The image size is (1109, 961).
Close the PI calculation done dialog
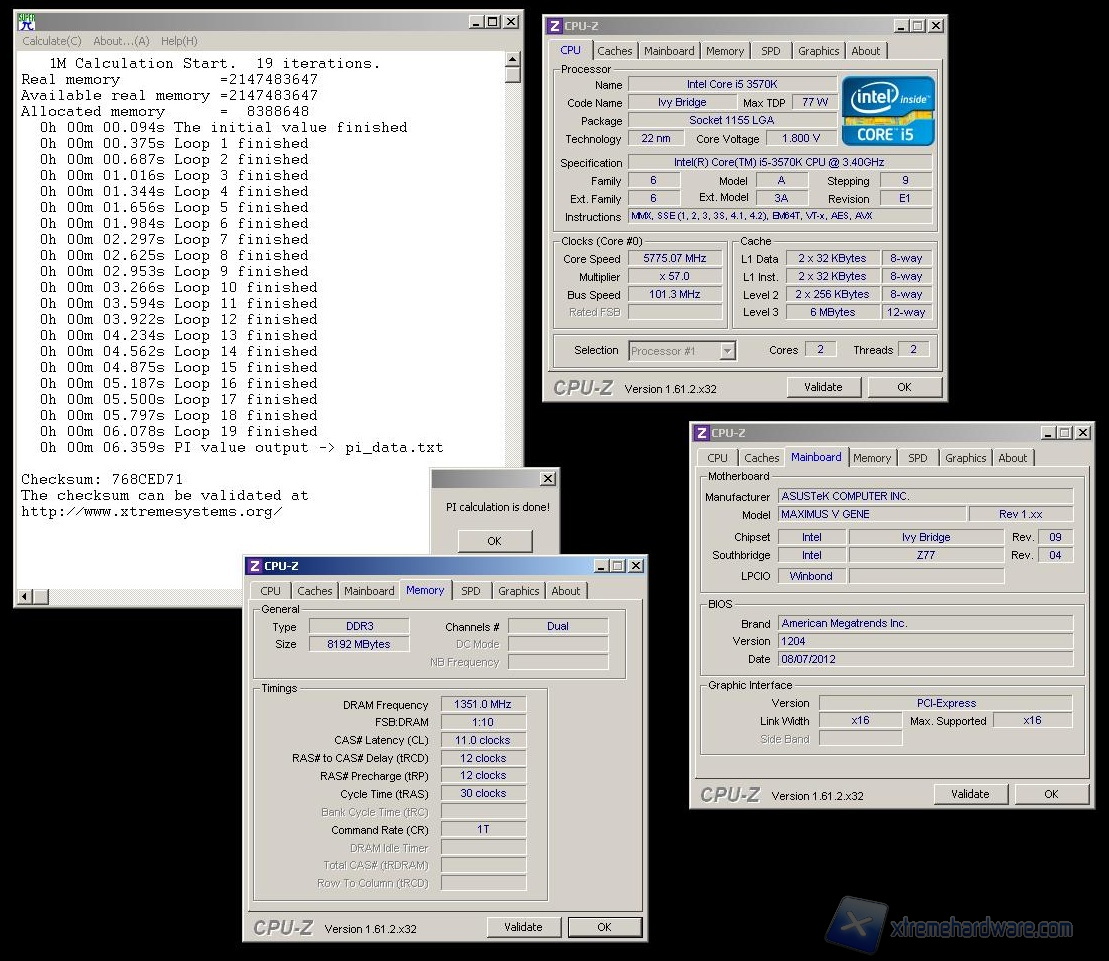tap(547, 479)
